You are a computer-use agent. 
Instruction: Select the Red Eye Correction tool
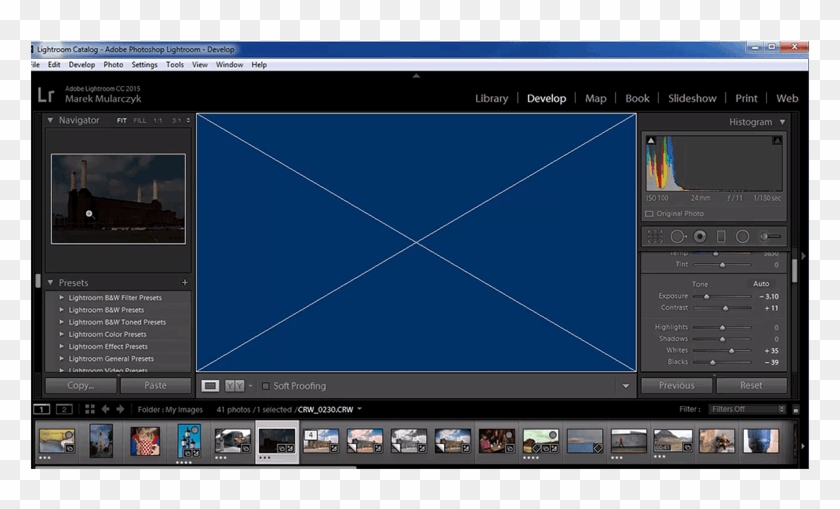pos(700,236)
